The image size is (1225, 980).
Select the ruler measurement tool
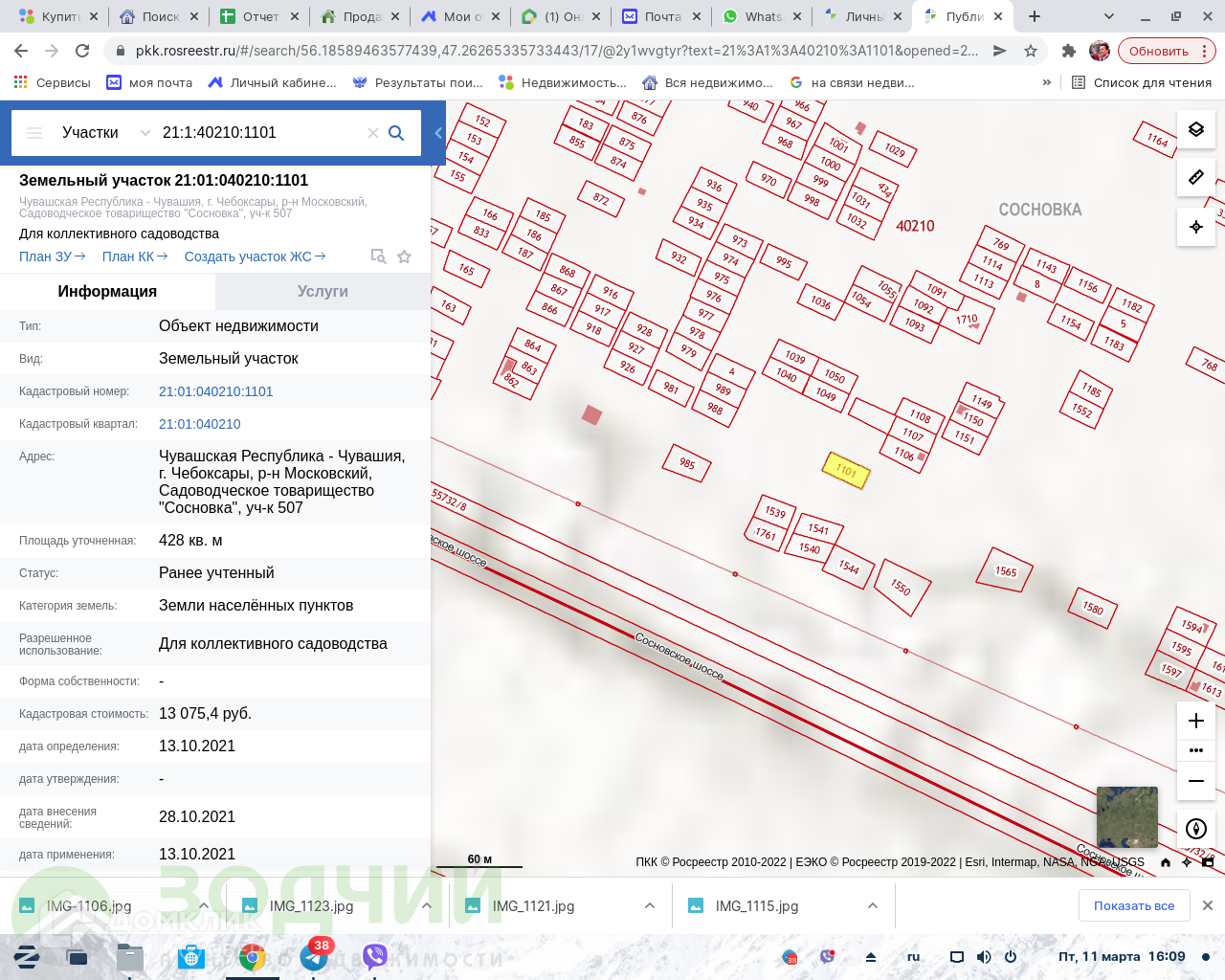[1195, 178]
